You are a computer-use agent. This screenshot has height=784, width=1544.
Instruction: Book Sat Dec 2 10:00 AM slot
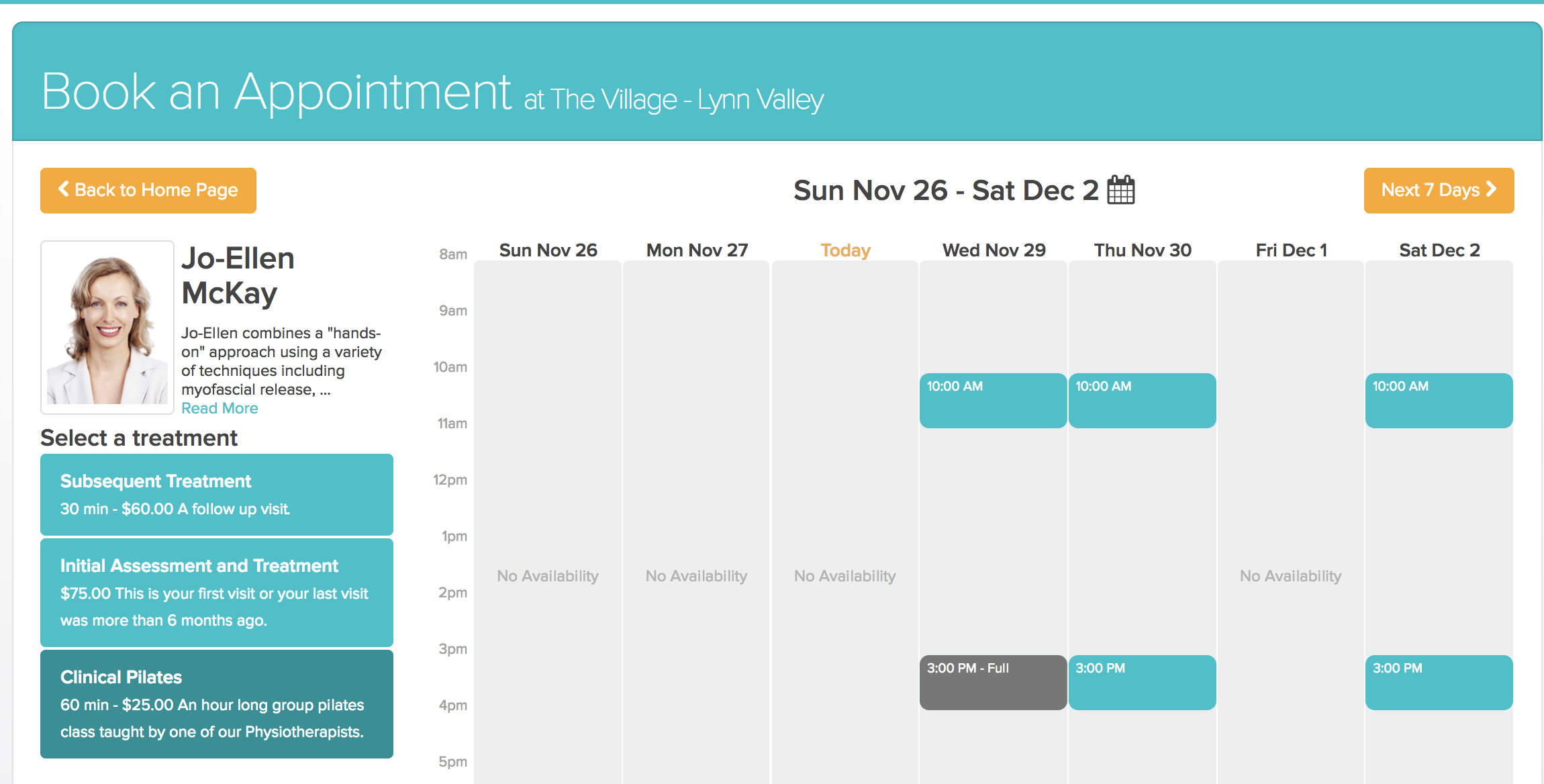pos(1439,401)
